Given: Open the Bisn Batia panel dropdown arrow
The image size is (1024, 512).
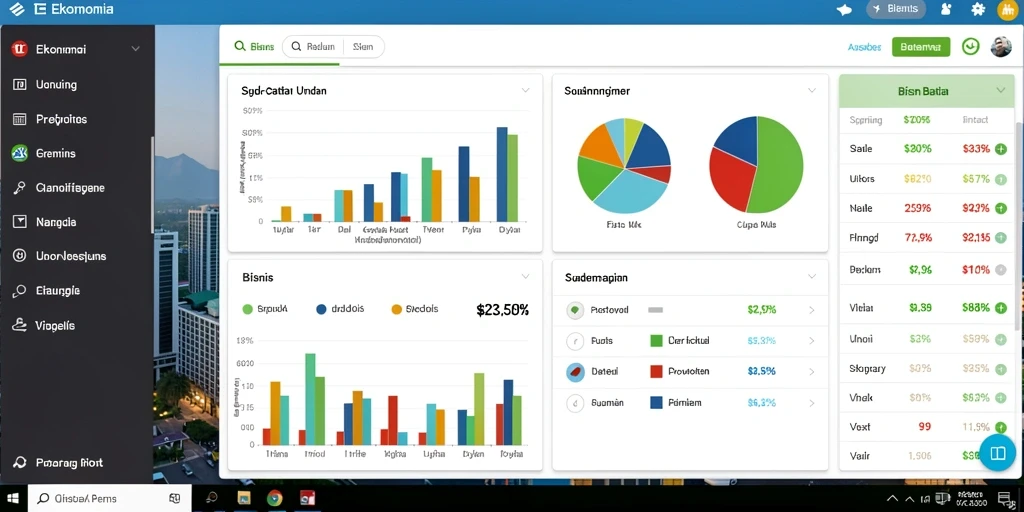Looking at the screenshot, I should 1000,91.
